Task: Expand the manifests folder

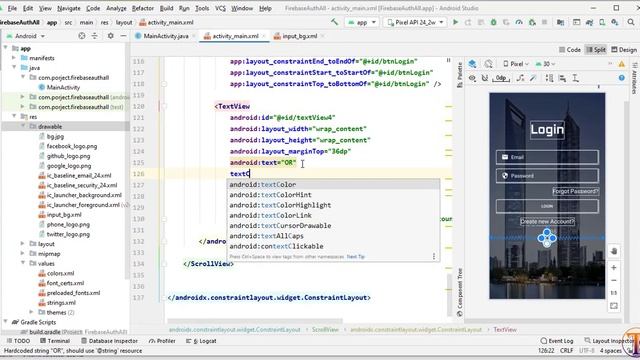Action: coord(14,58)
